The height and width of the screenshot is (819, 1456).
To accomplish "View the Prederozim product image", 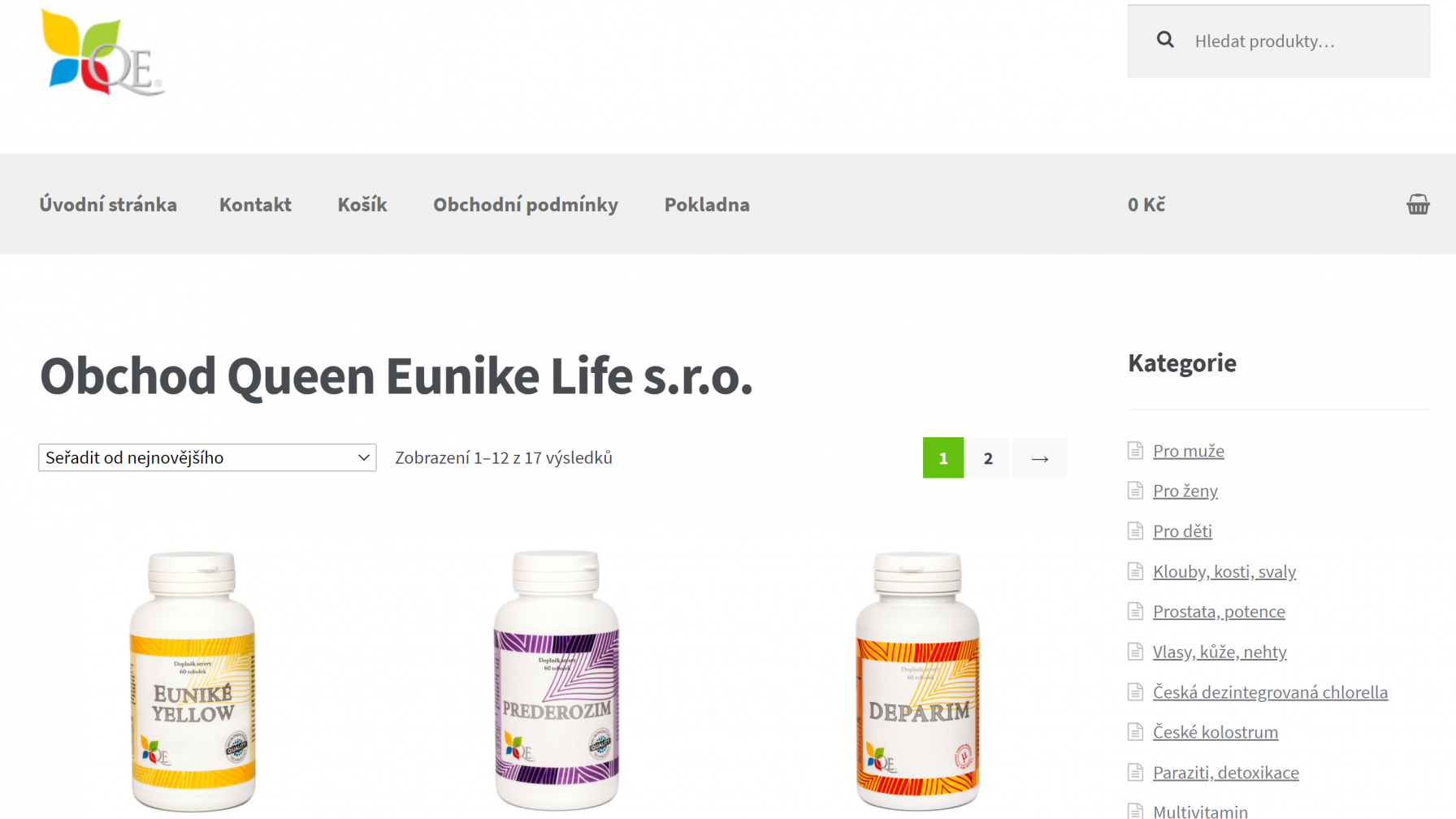I will click(557, 680).
